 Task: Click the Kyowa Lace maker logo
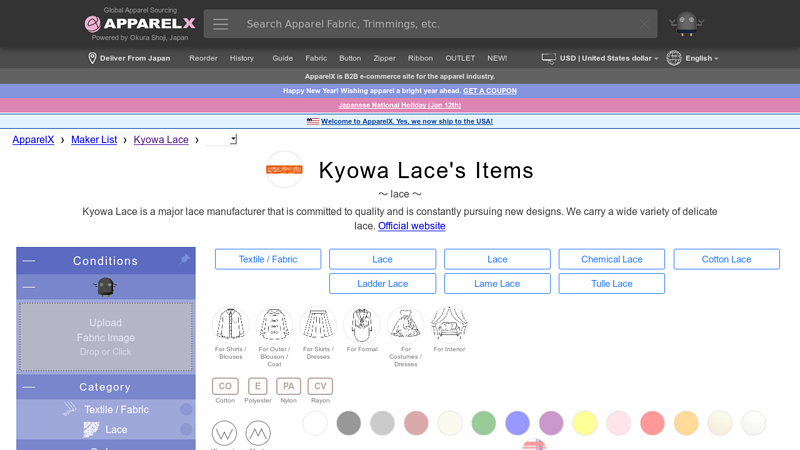[x=285, y=169]
